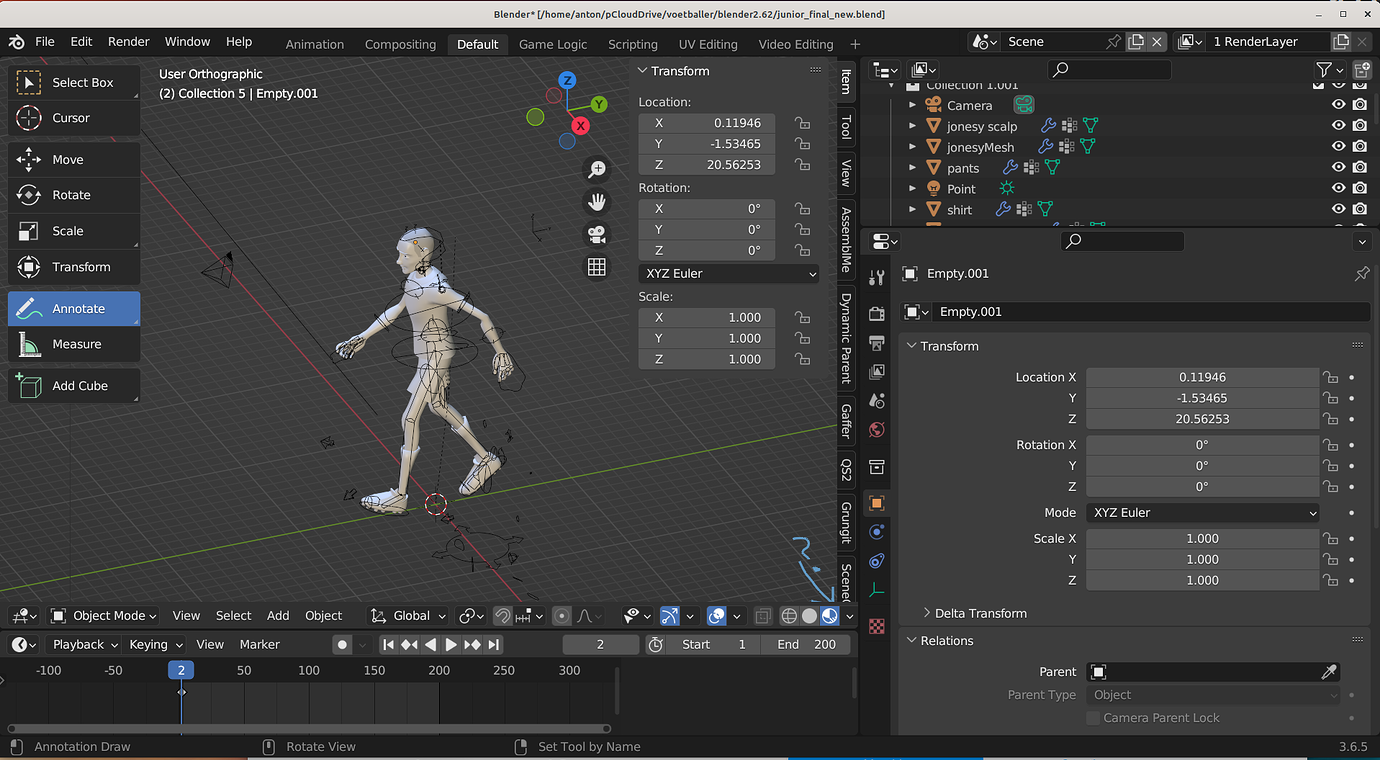Toggle camera view with the camera gizmo

597,234
